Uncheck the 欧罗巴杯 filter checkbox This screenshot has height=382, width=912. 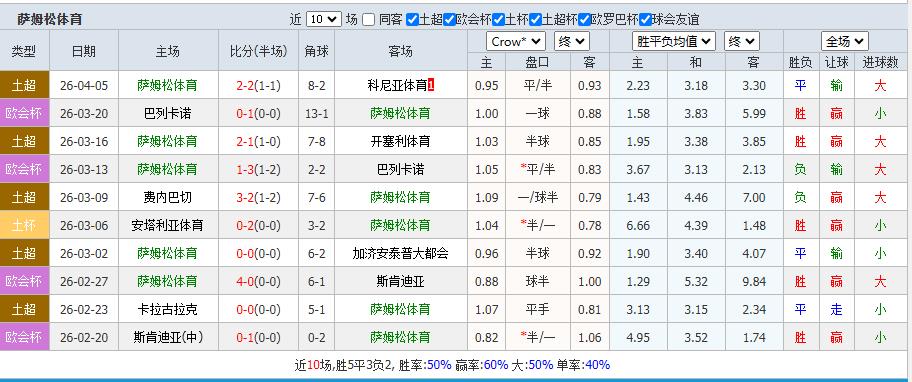point(585,20)
